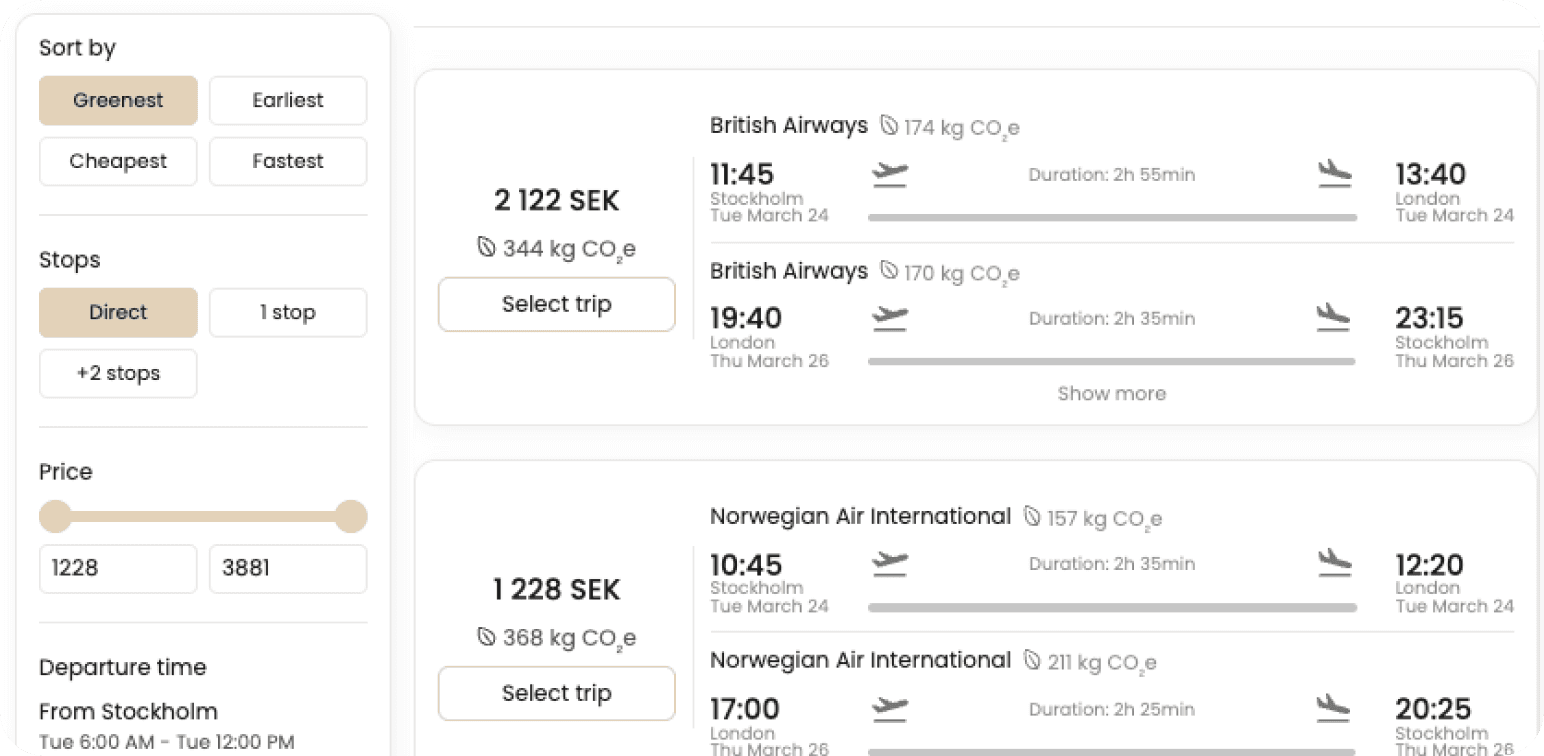This screenshot has width=1544, height=756.
Task: Click landing plane icon near 13:40 arrival
Action: 1334,174
